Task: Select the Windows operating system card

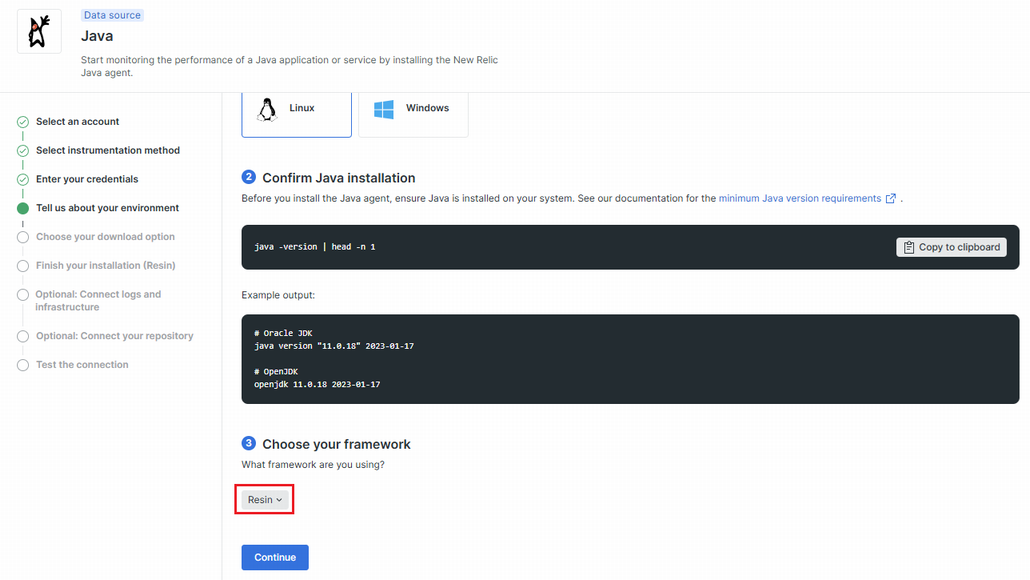Action: pos(413,114)
